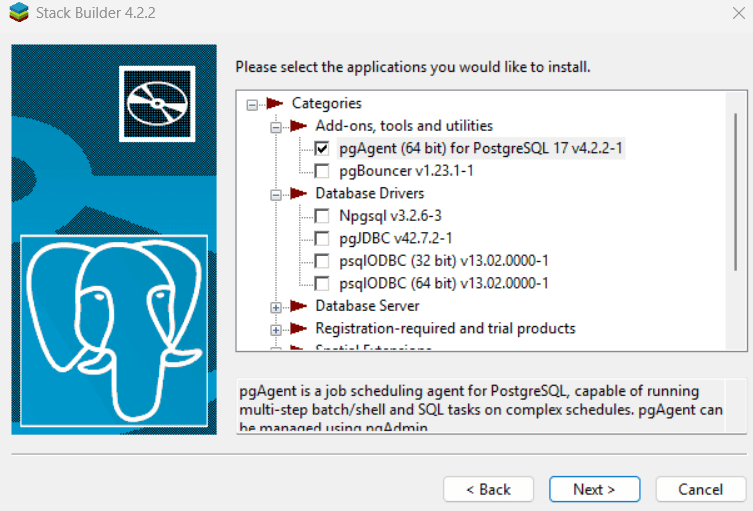Click the arrow icon beside Database Server
The width and height of the screenshot is (753, 511).
pyautogui.click(x=298, y=306)
